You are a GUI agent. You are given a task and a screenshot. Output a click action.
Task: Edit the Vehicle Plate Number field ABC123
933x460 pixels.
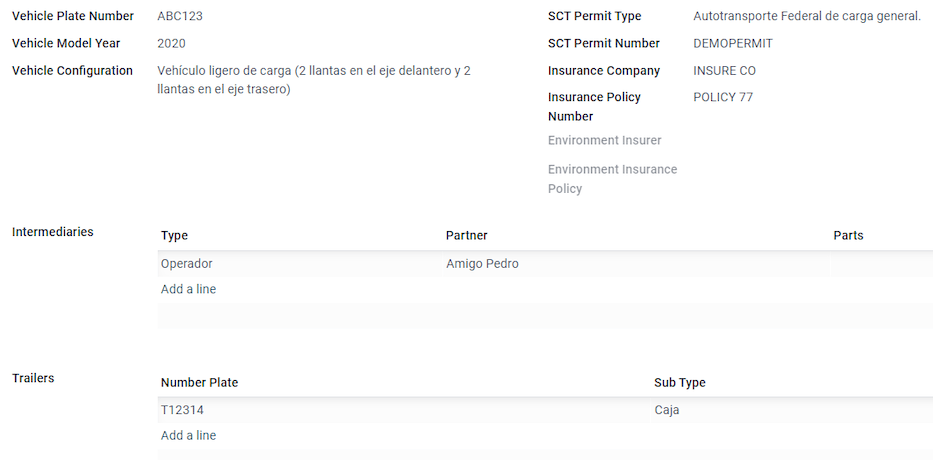(180, 16)
